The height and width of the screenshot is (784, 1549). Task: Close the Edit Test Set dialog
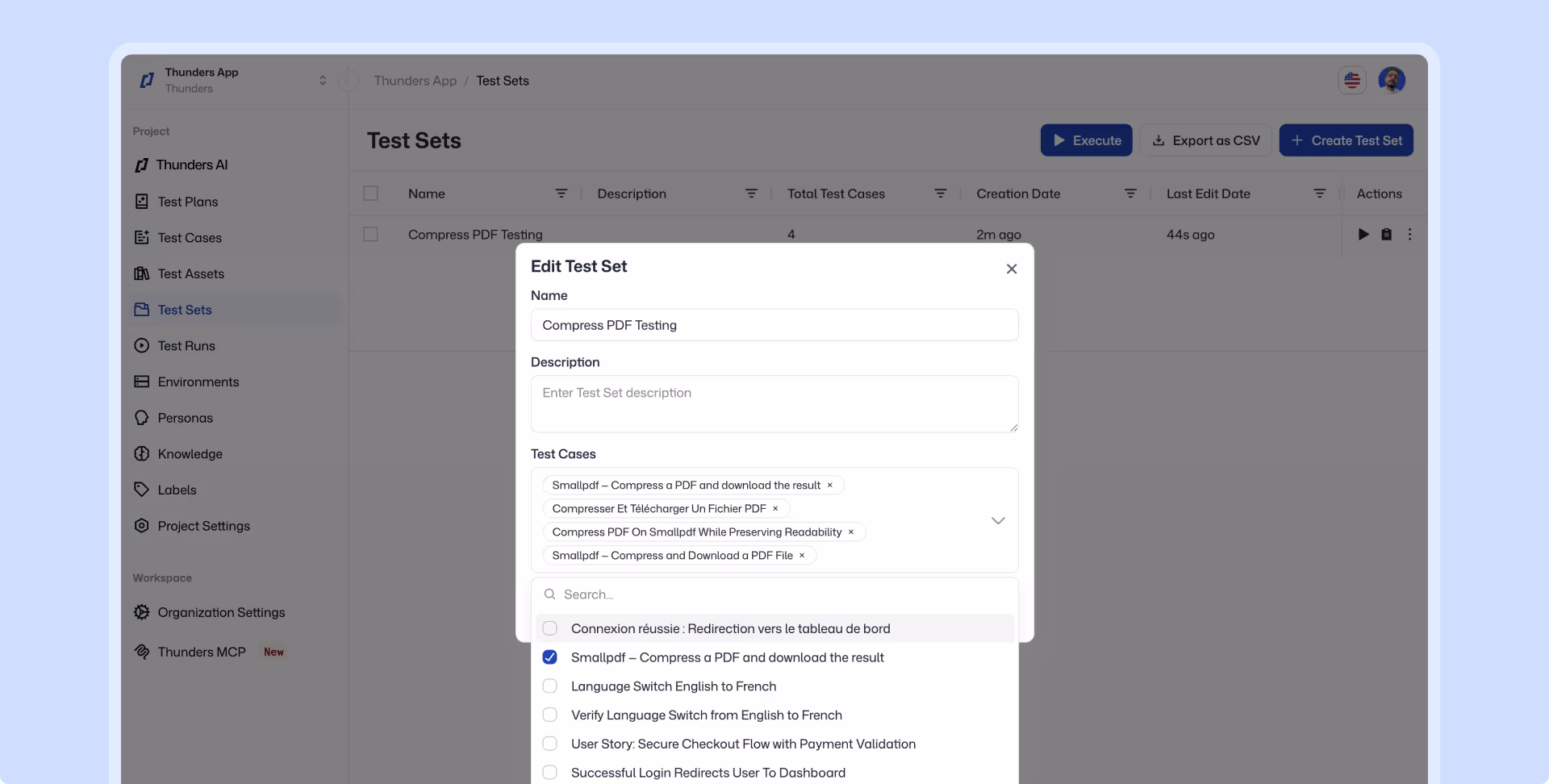(1012, 269)
